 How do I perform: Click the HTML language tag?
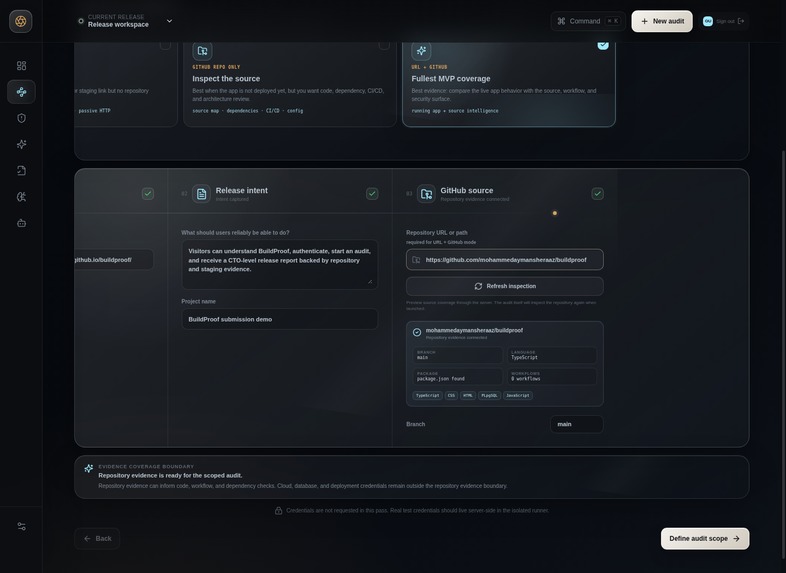pyautogui.click(x=468, y=396)
